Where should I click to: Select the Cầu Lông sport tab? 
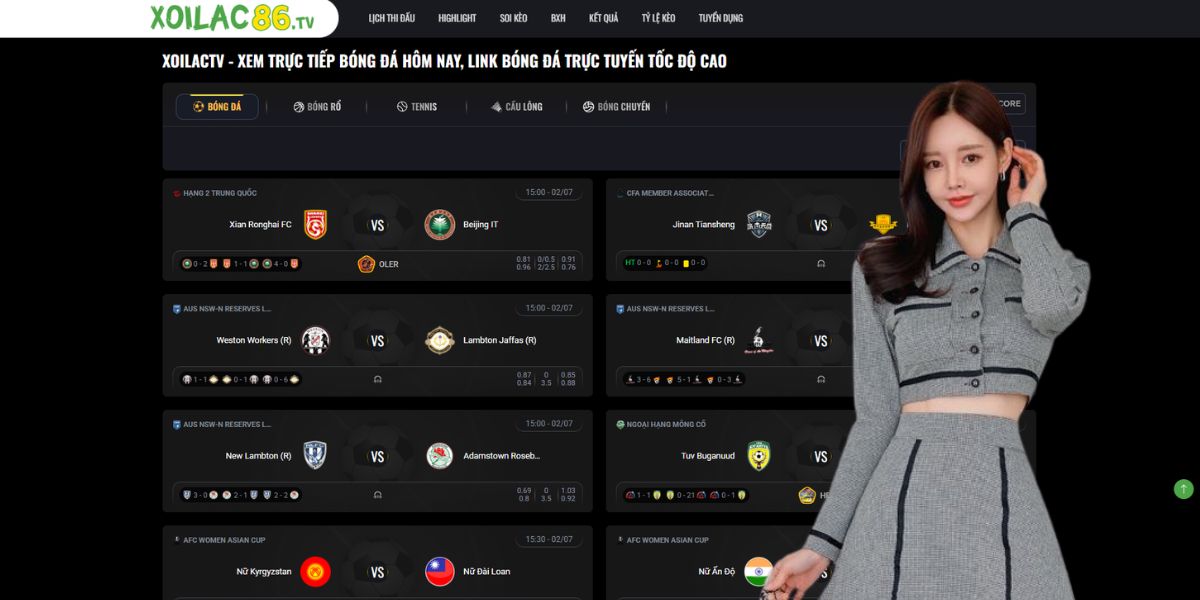[516, 106]
